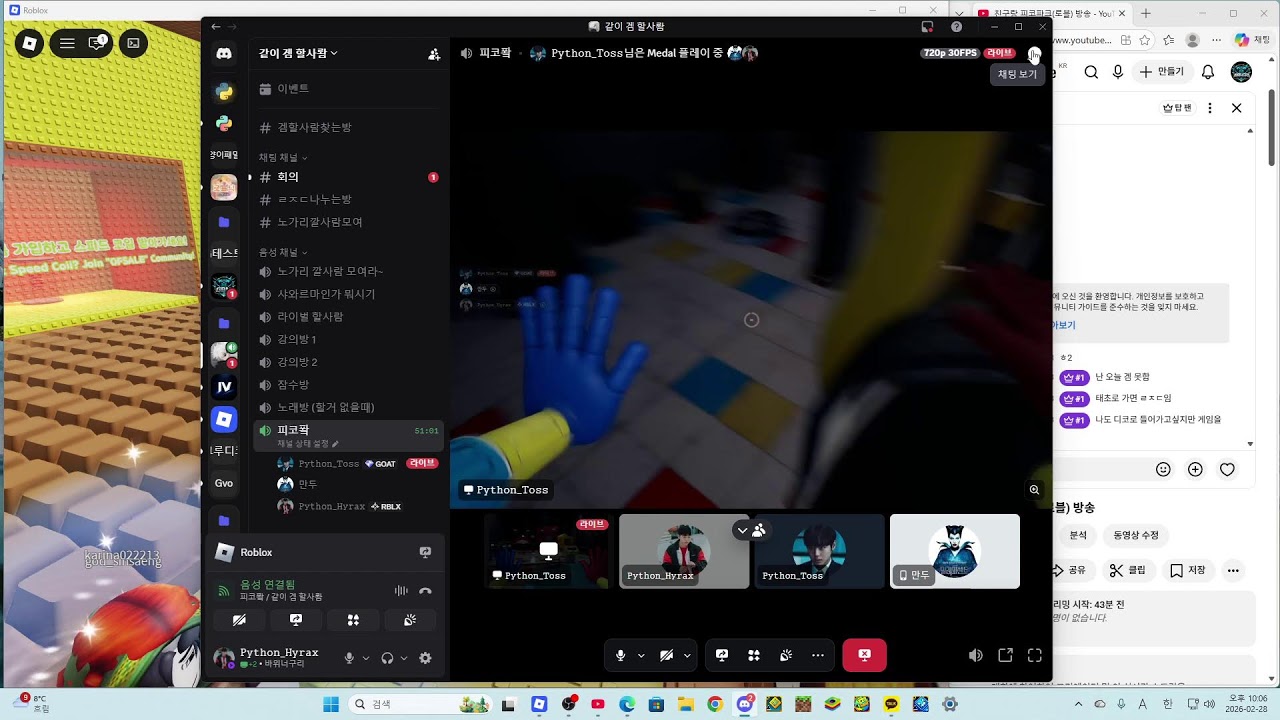Screen dimensions: 1280x720
Task: Share screen from the voice connected panel
Action: [296, 620]
